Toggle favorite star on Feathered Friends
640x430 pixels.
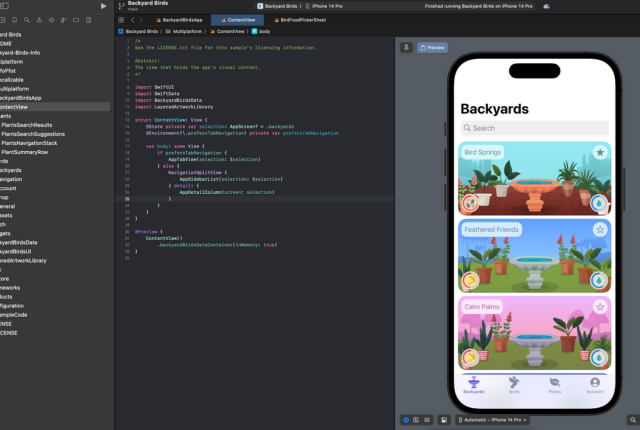tap(600, 230)
